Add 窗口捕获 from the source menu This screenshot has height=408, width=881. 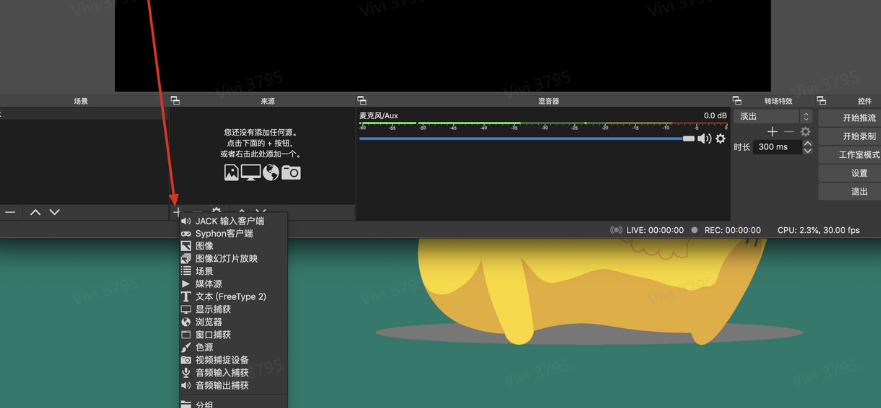pyautogui.click(x=233, y=334)
